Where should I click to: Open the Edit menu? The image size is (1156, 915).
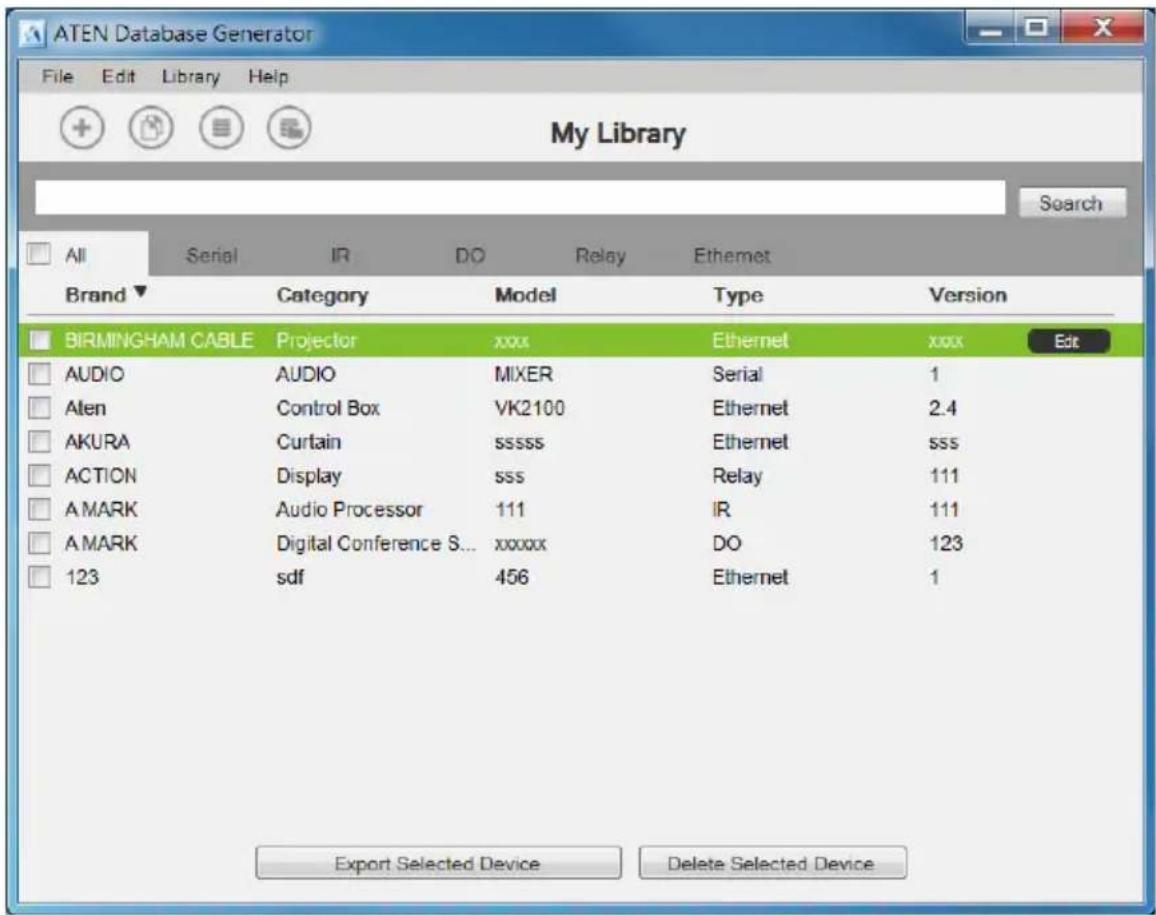click(119, 77)
